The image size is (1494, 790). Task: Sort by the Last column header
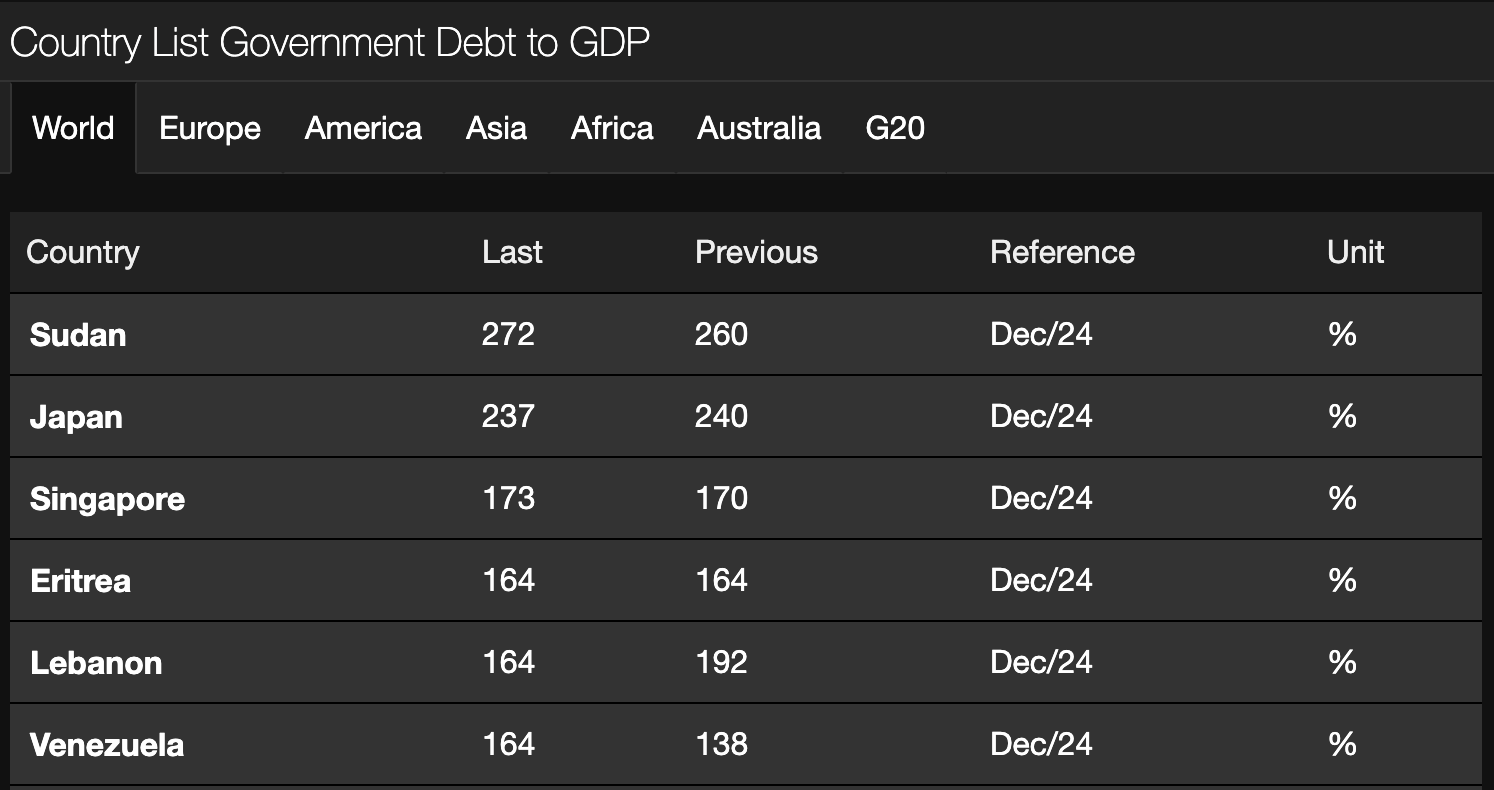[512, 252]
